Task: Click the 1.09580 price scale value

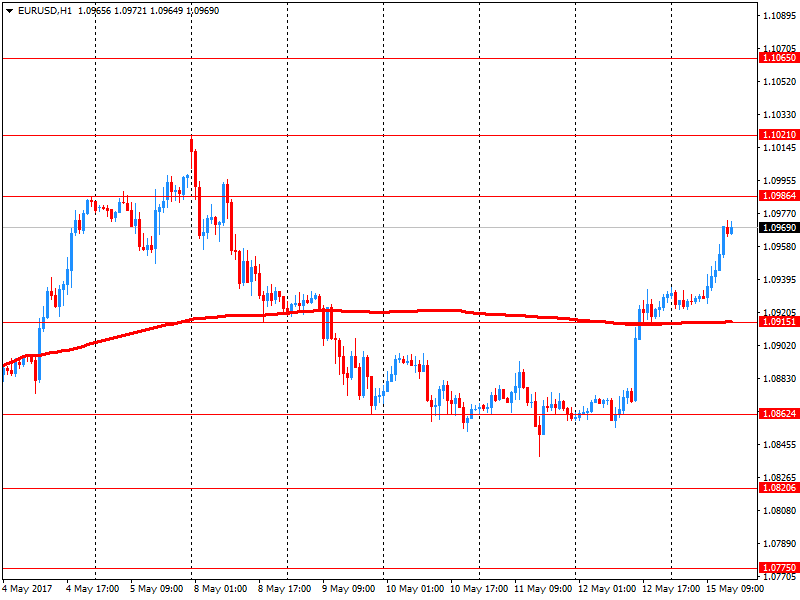Action: [780, 247]
